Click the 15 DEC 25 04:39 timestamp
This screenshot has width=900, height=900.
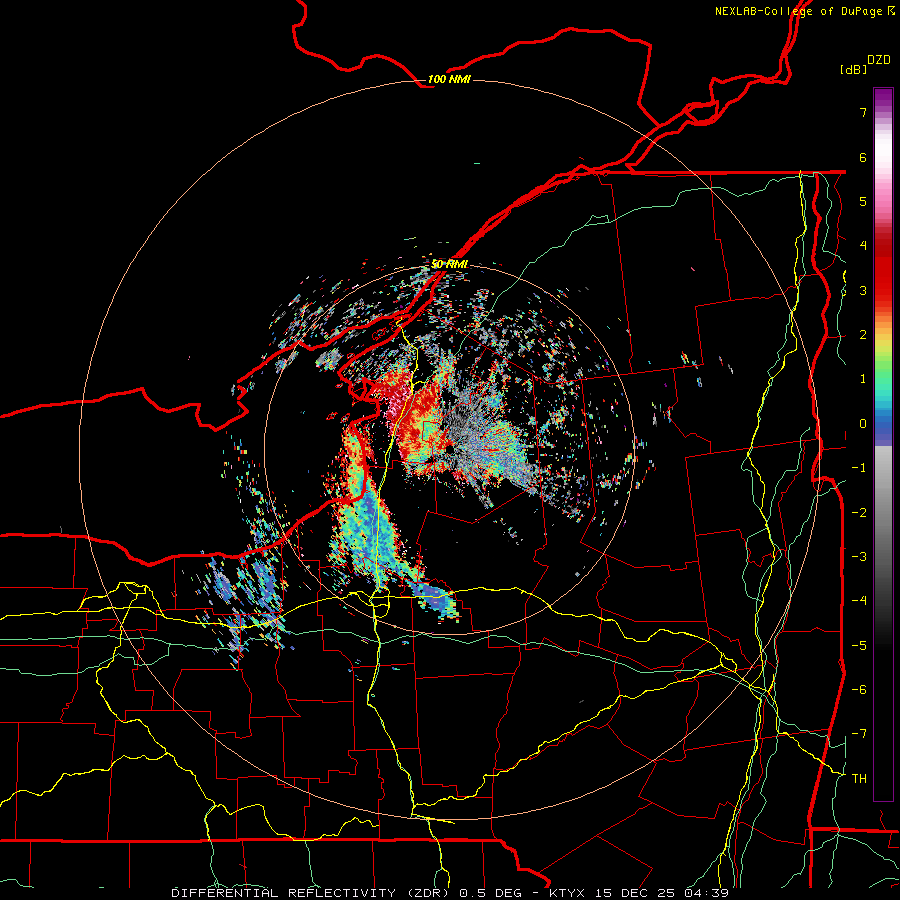click(x=662, y=893)
